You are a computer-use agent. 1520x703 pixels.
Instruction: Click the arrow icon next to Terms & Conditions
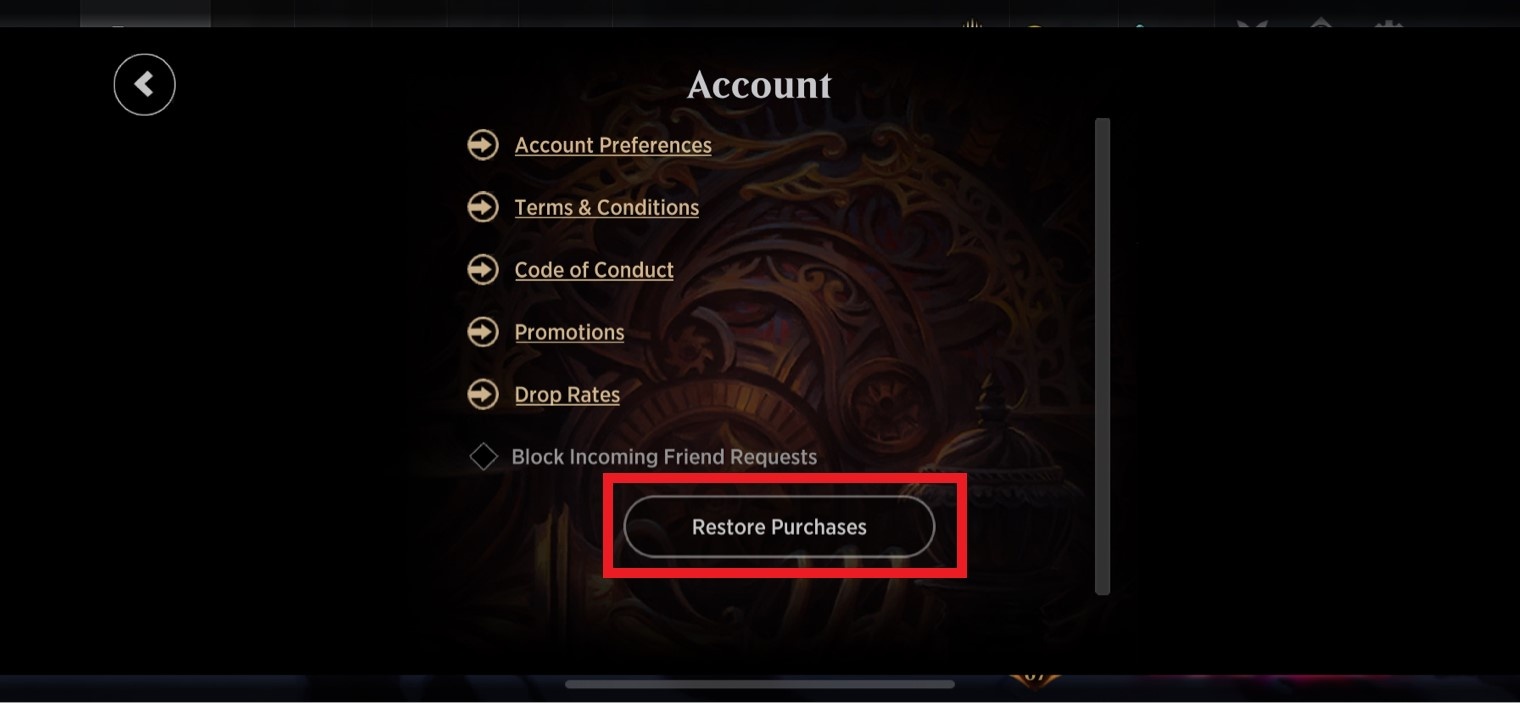482,207
